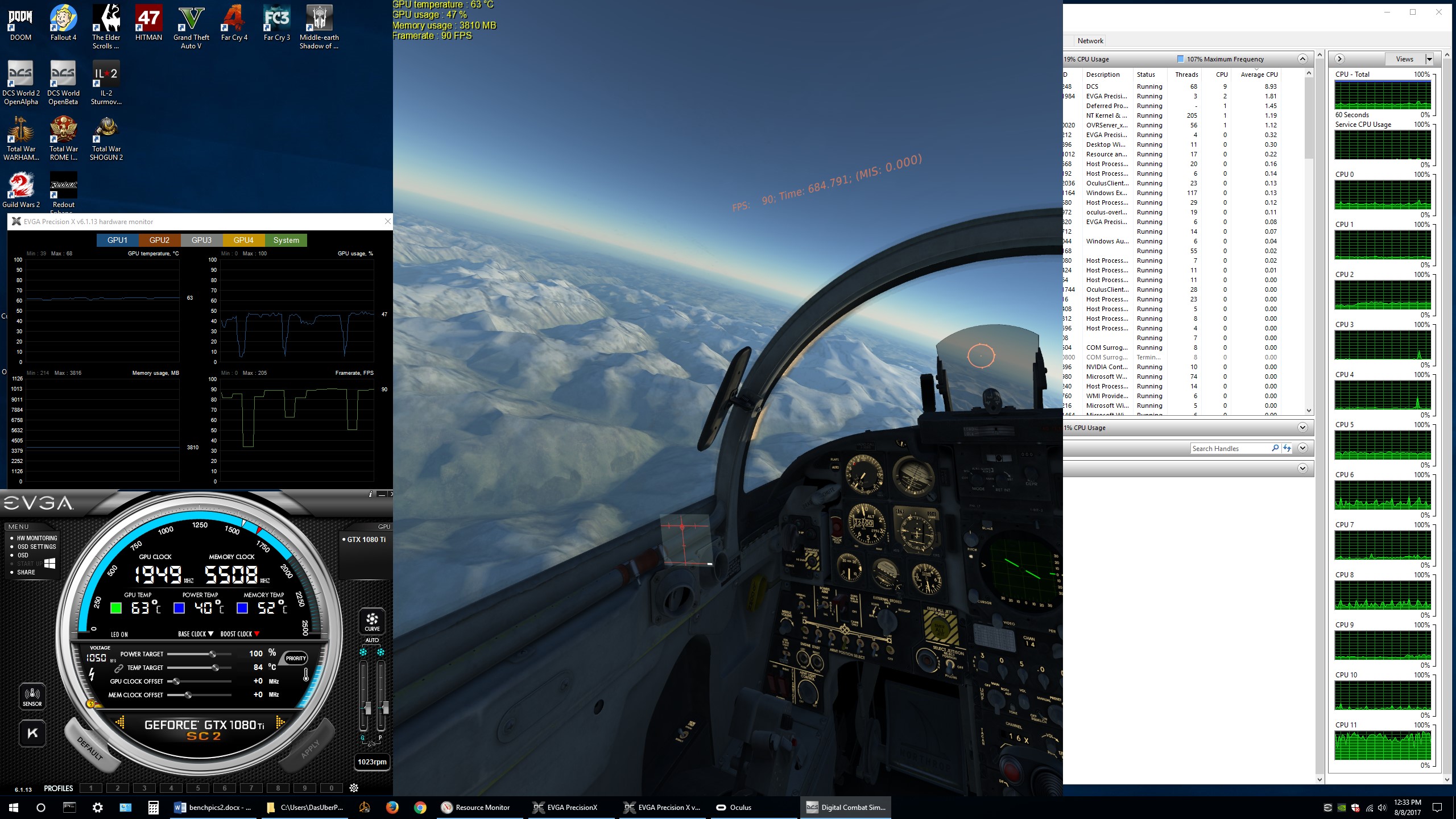
Task: Collapse the CPU processes section in Resource Monitor
Action: (1302, 59)
